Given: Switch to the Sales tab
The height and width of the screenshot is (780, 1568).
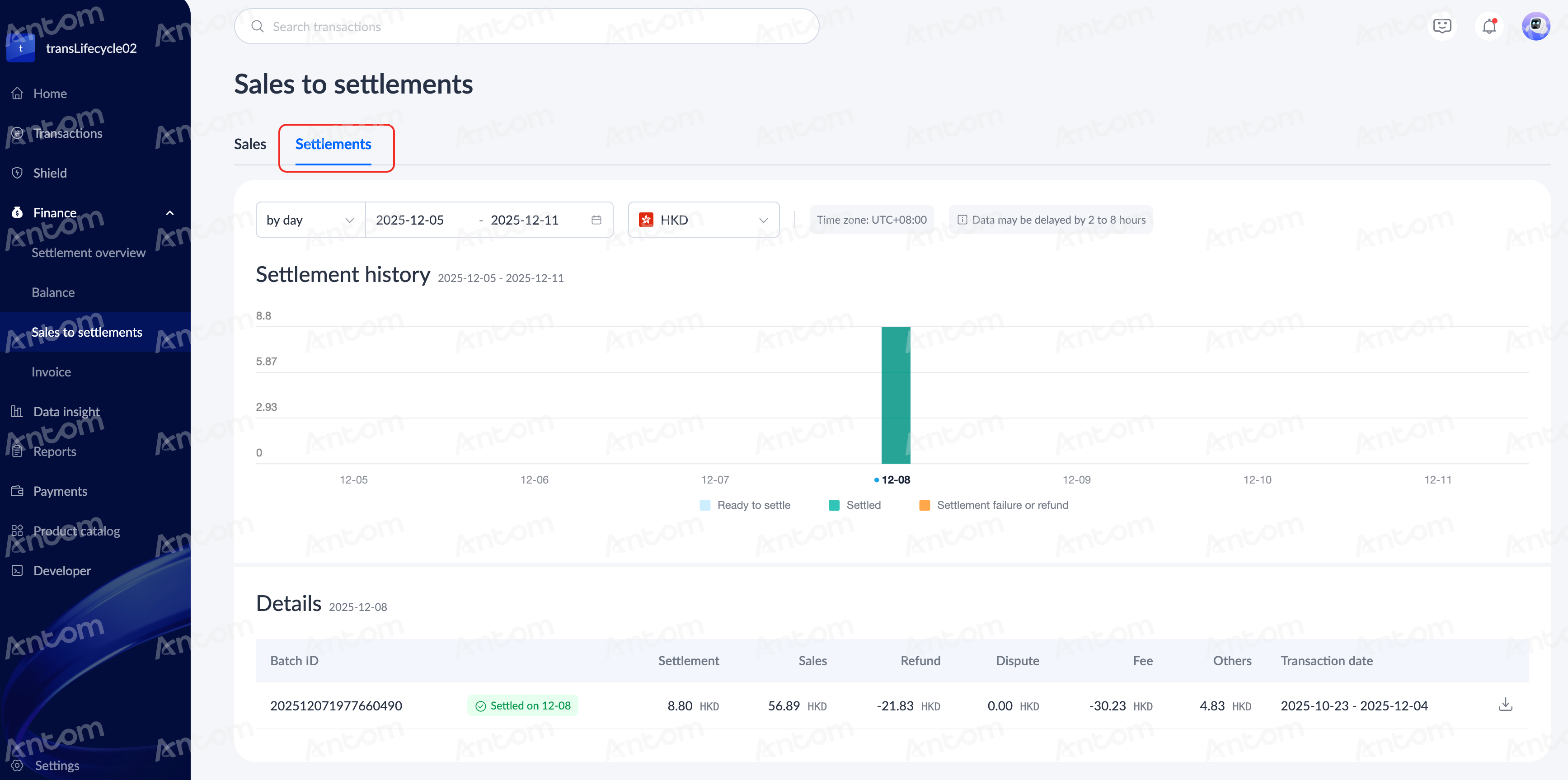Looking at the screenshot, I should 250,144.
